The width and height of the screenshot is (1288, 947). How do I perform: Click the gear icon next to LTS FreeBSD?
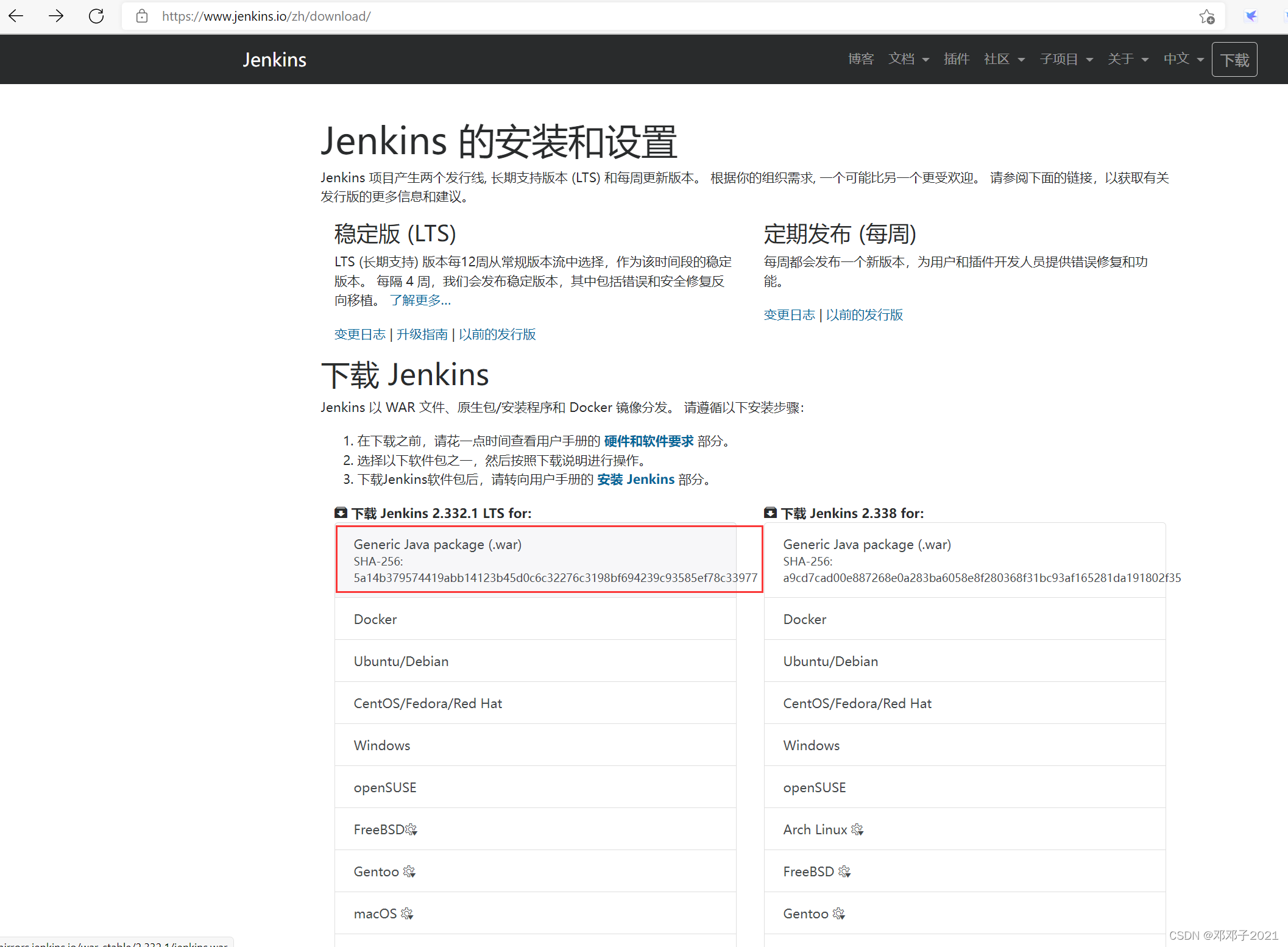coord(411,829)
